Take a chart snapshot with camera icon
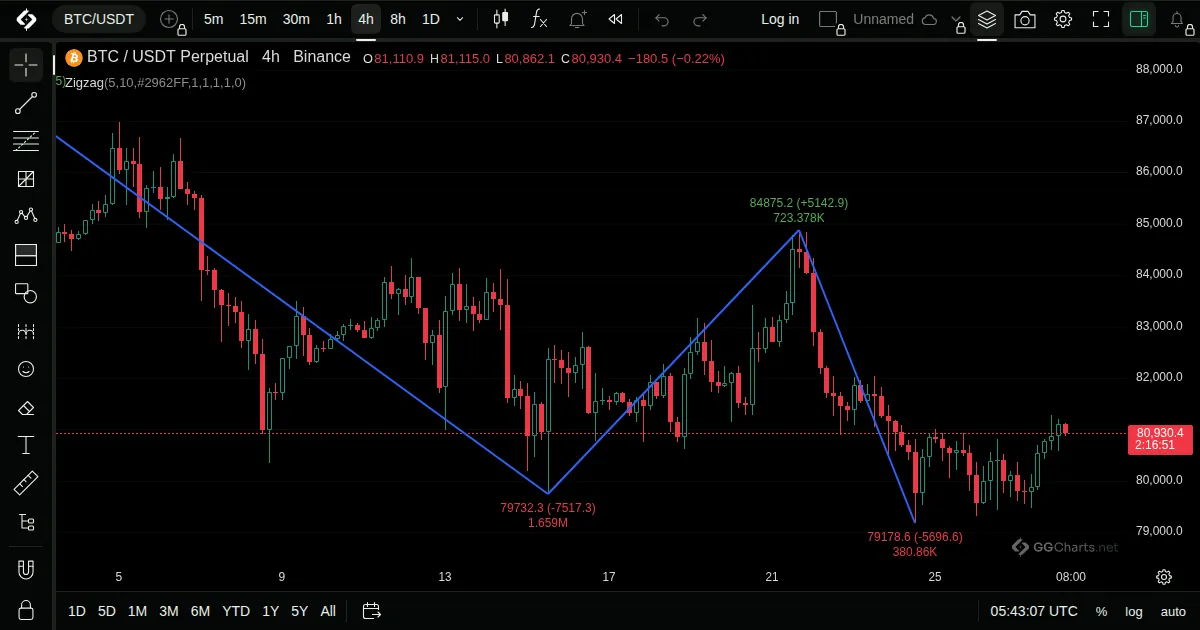Screen dimensions: 1200x630 click(1025, 19)
